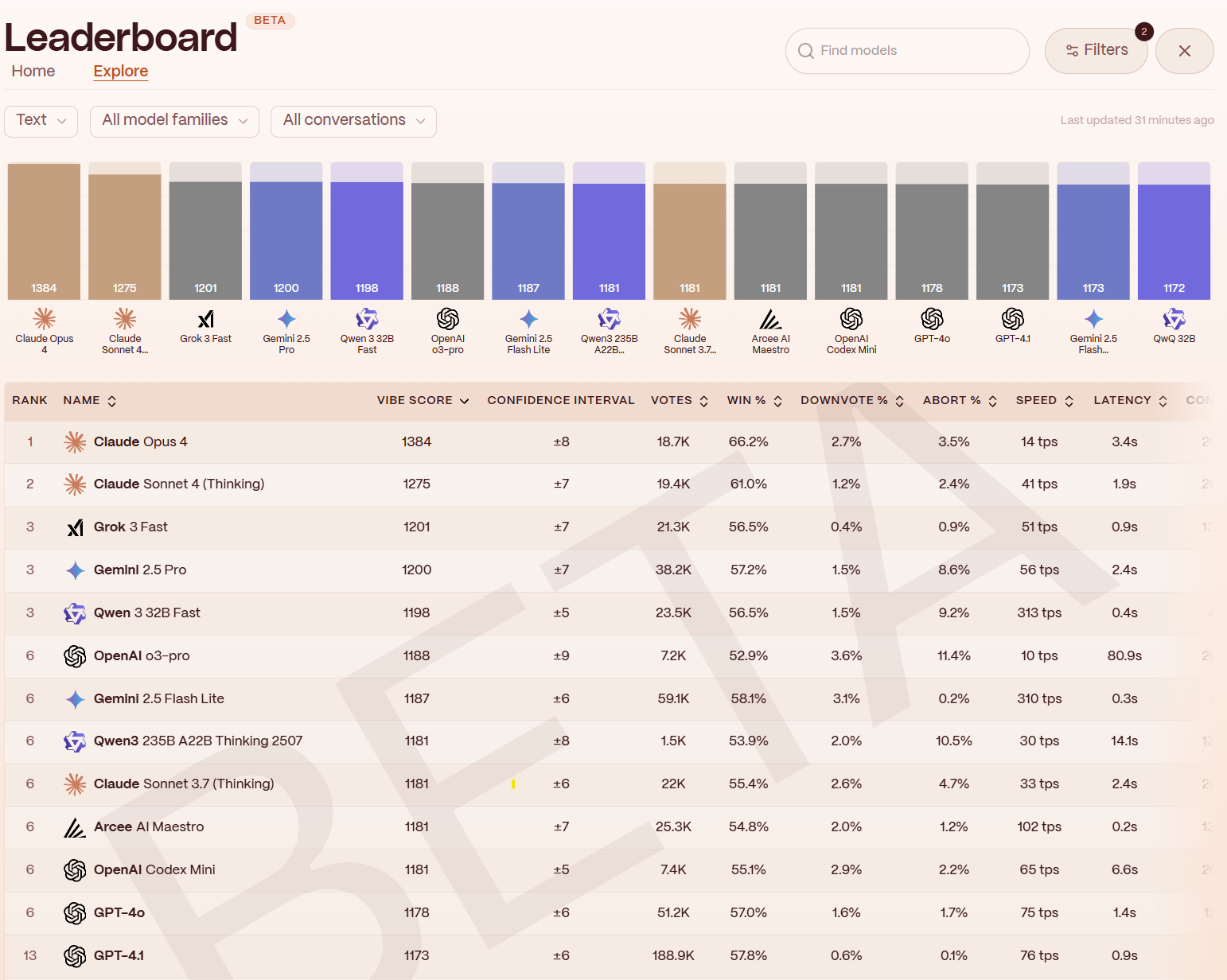Sort table by Votes column
This screenshot has width=1227, height=980.
point(679,401)
